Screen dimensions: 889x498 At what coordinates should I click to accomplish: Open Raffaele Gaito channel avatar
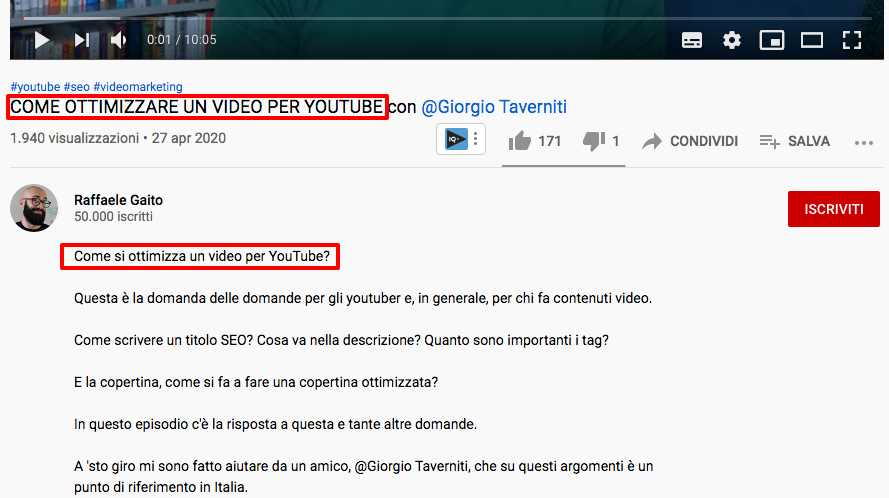tap(34, 208)
